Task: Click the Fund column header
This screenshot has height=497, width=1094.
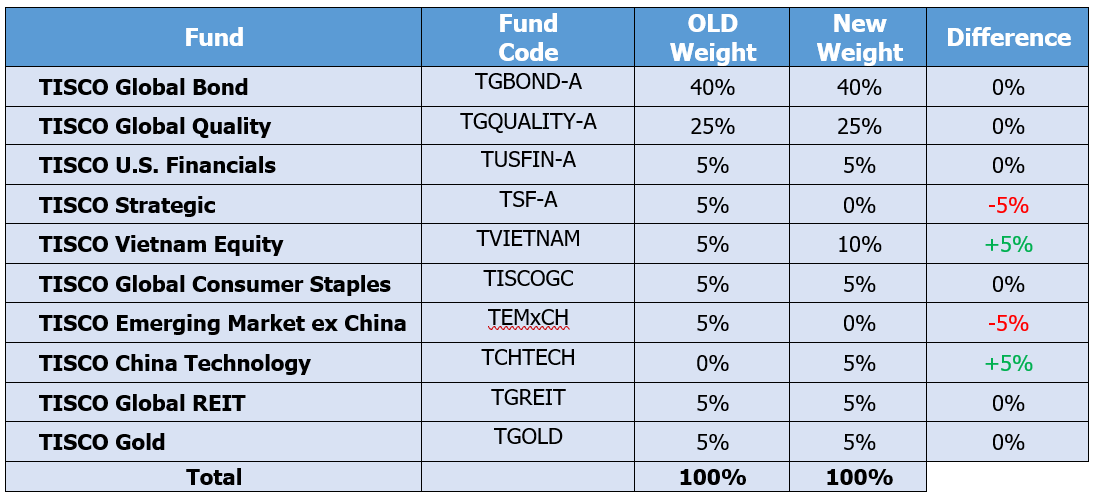Action: click(213, 37)
